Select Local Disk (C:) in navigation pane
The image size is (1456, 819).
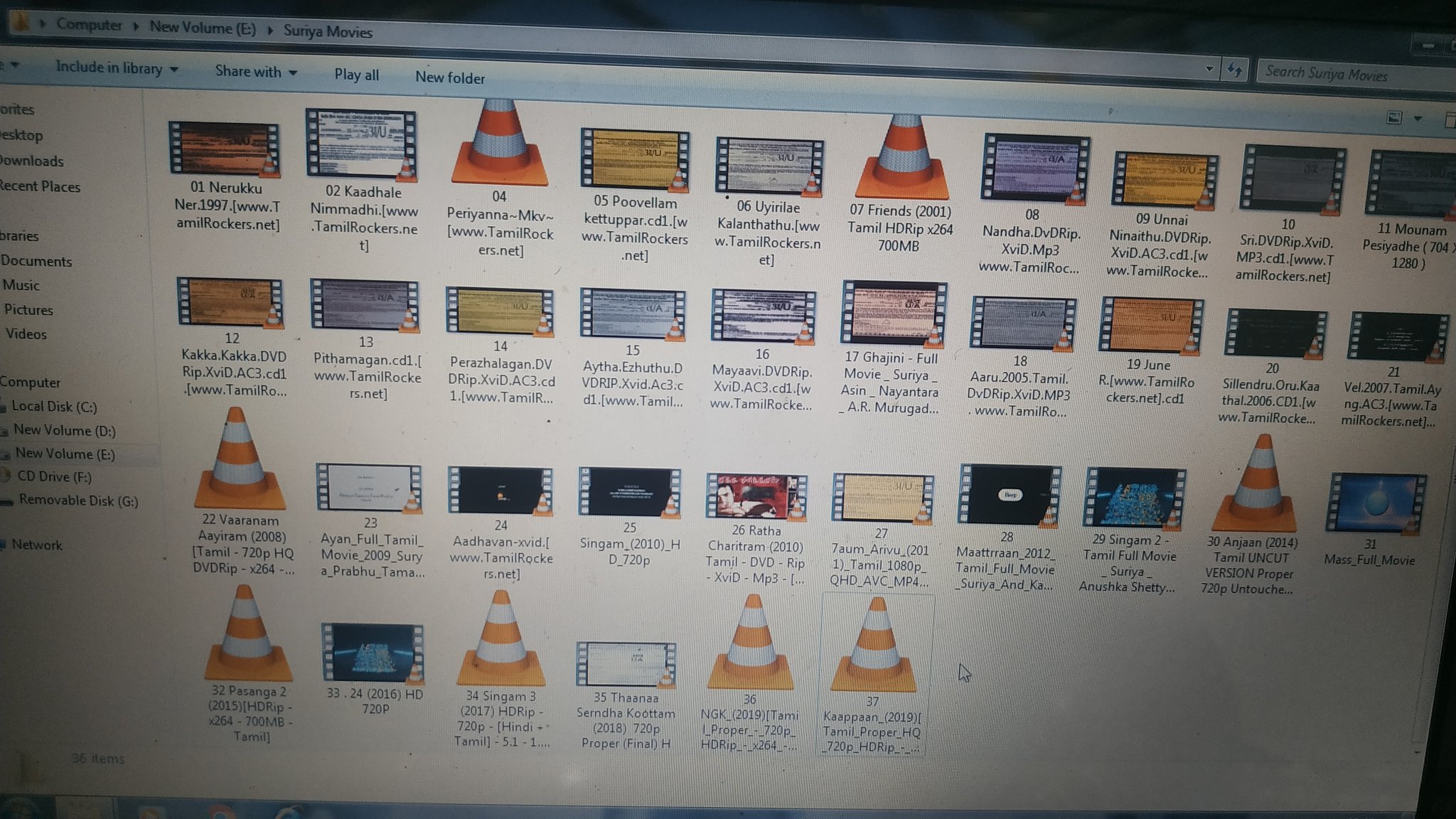point(54,407)
